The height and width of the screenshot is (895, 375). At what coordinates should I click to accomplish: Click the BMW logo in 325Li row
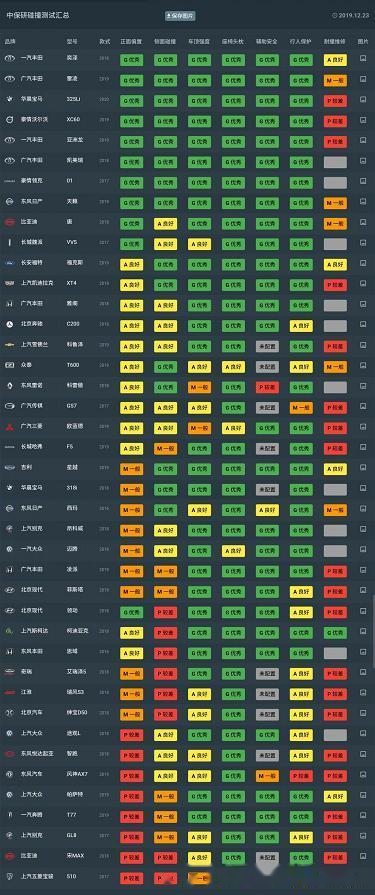pyautogui.click(x=9, y=99)
